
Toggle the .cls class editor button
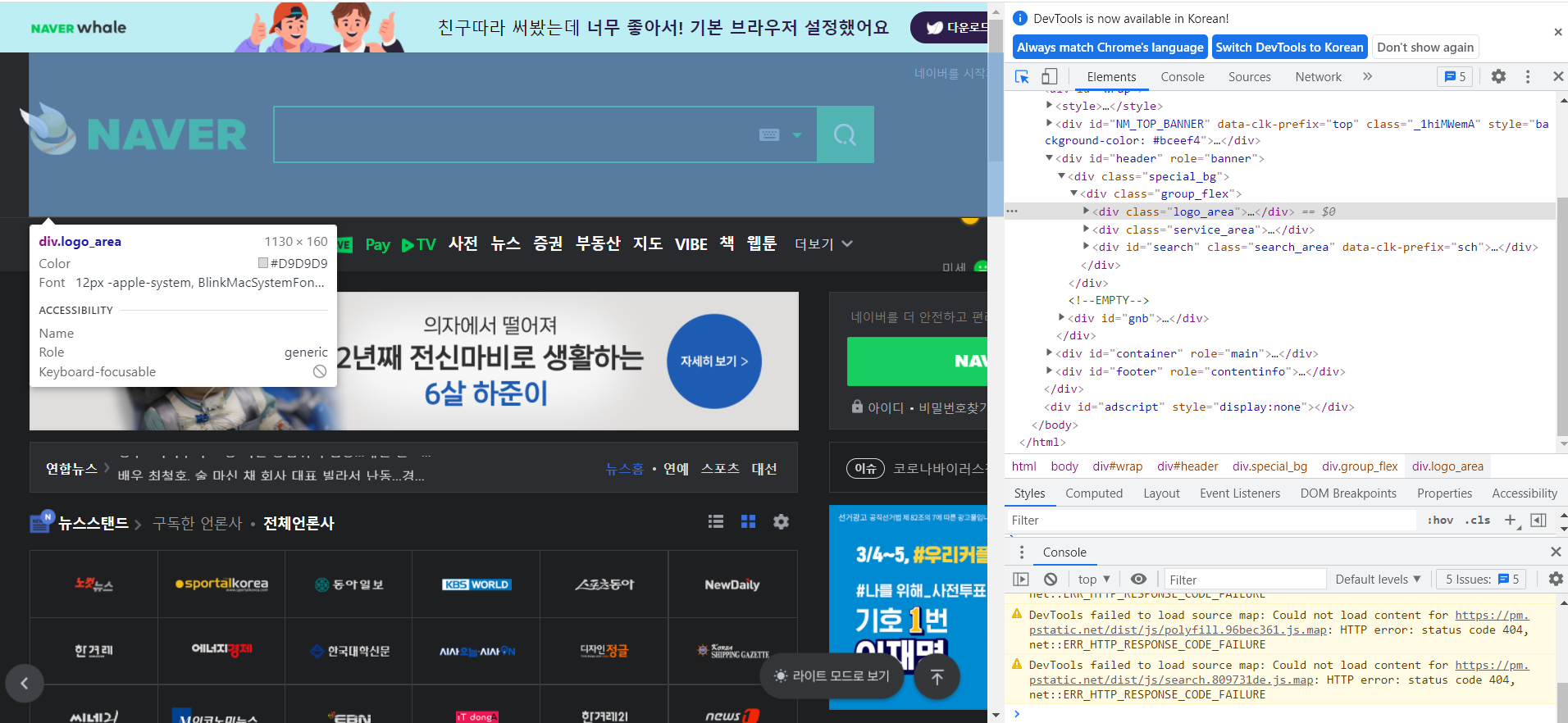coord(1477,521)
